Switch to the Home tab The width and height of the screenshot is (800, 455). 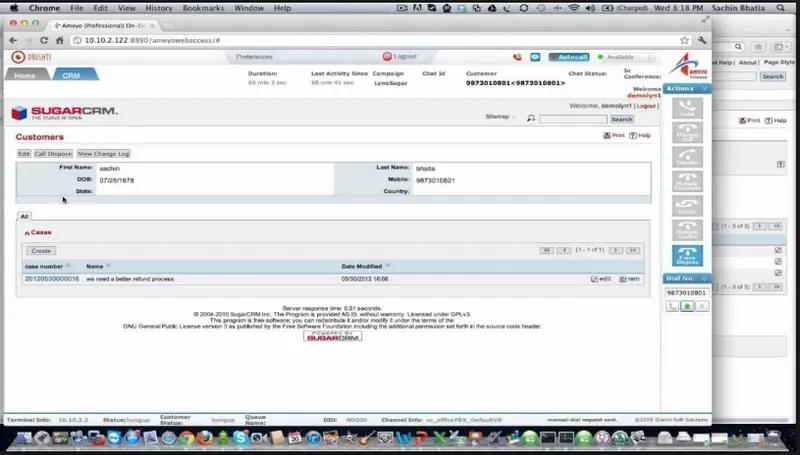(x=24, y=75)
